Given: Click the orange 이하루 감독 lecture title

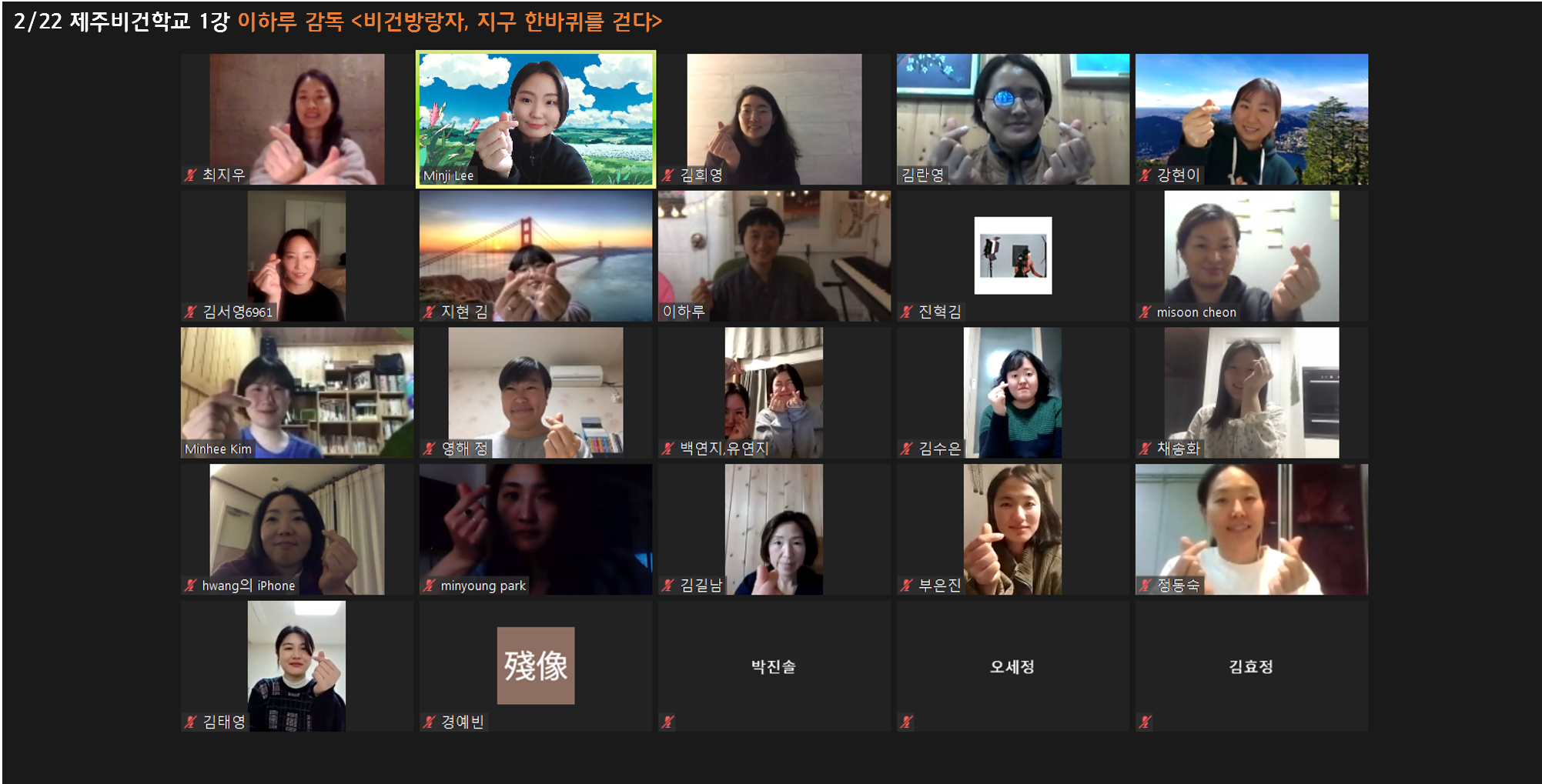Looking at the screenshot, I should pos(450,22).
